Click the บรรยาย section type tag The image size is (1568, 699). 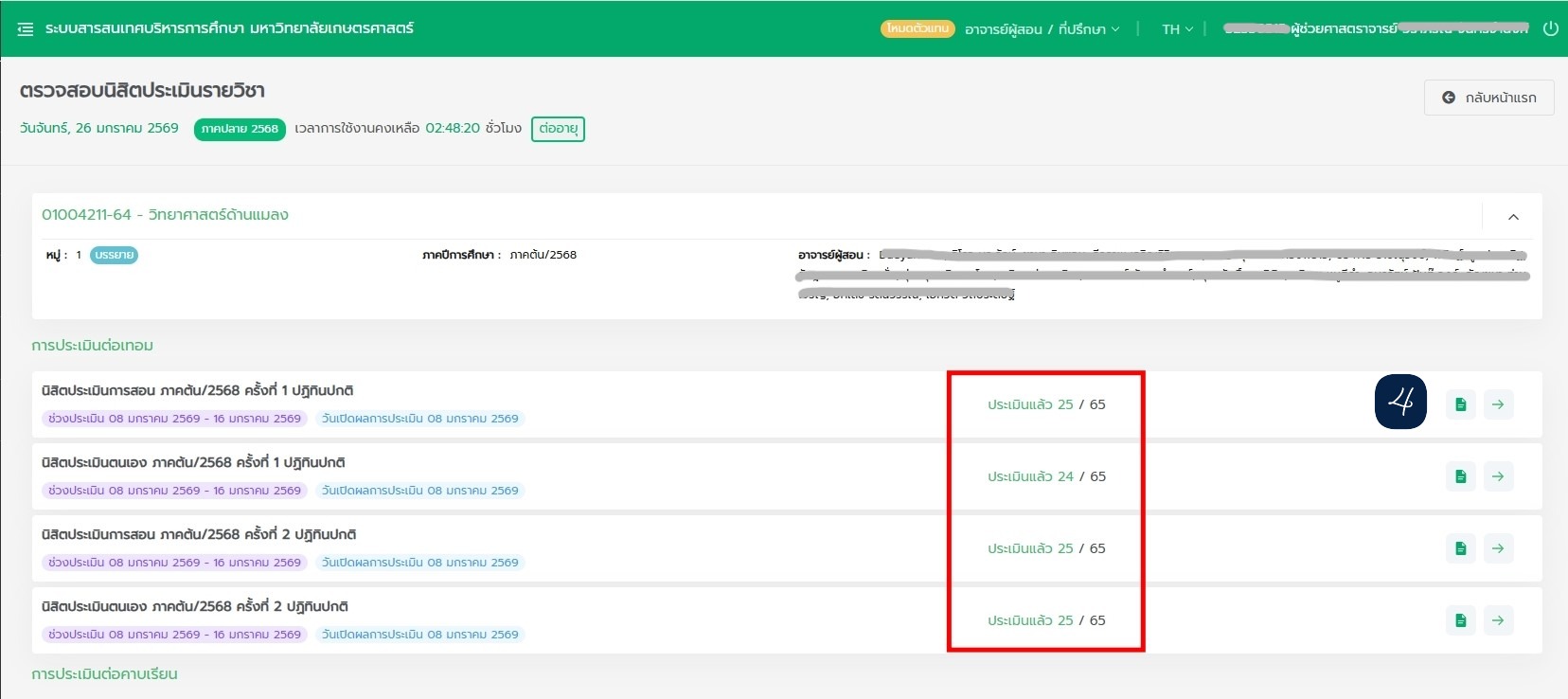point(114,255)
